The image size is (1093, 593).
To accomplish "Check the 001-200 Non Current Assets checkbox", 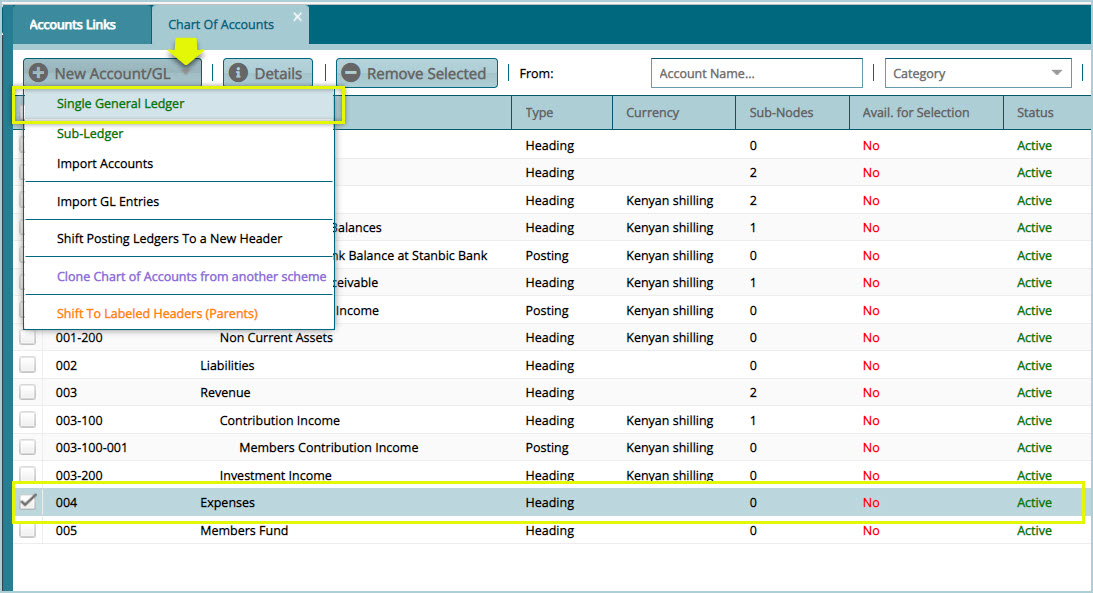I will (28, 338).
